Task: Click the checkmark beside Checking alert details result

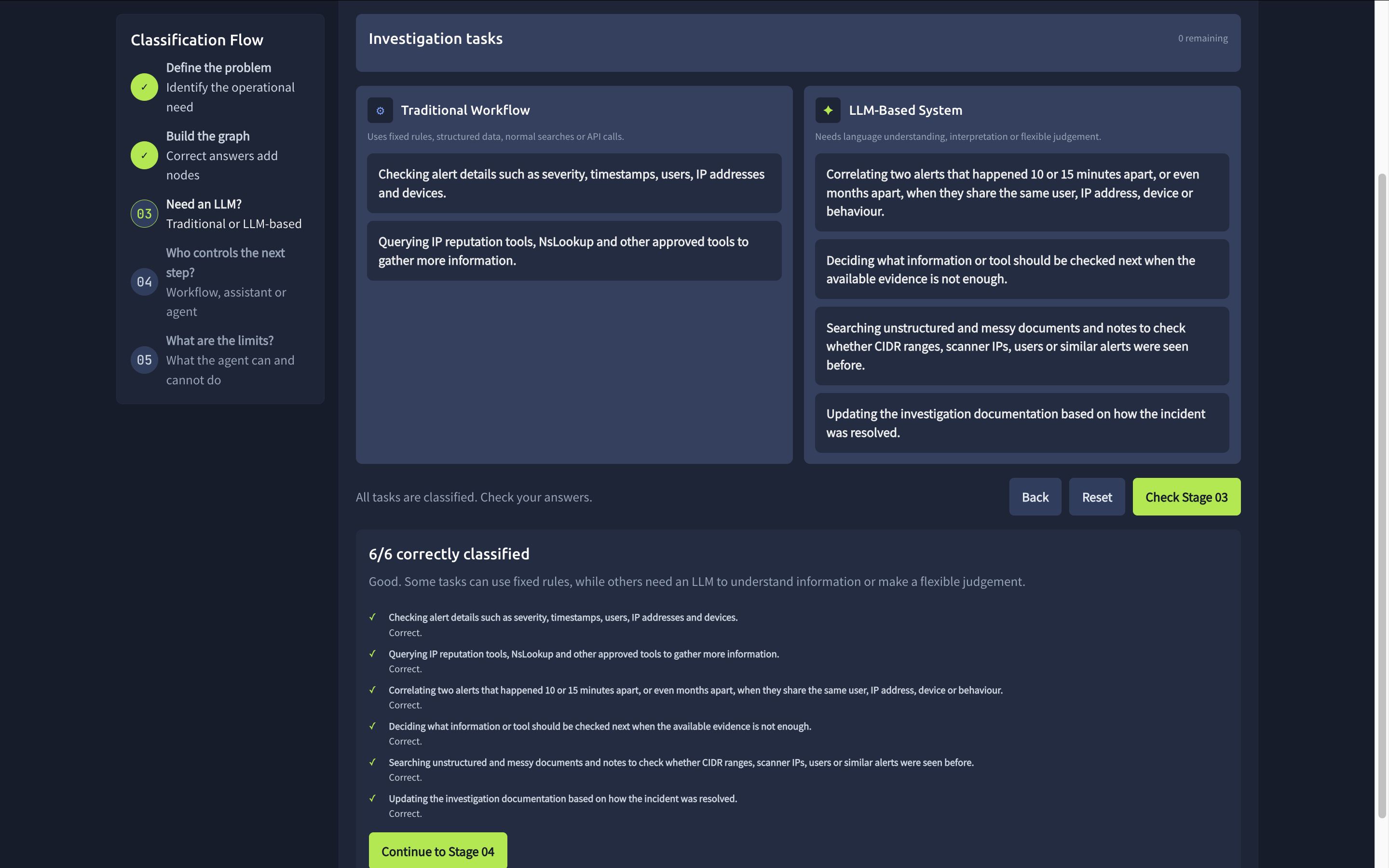Action: [372, 617]
